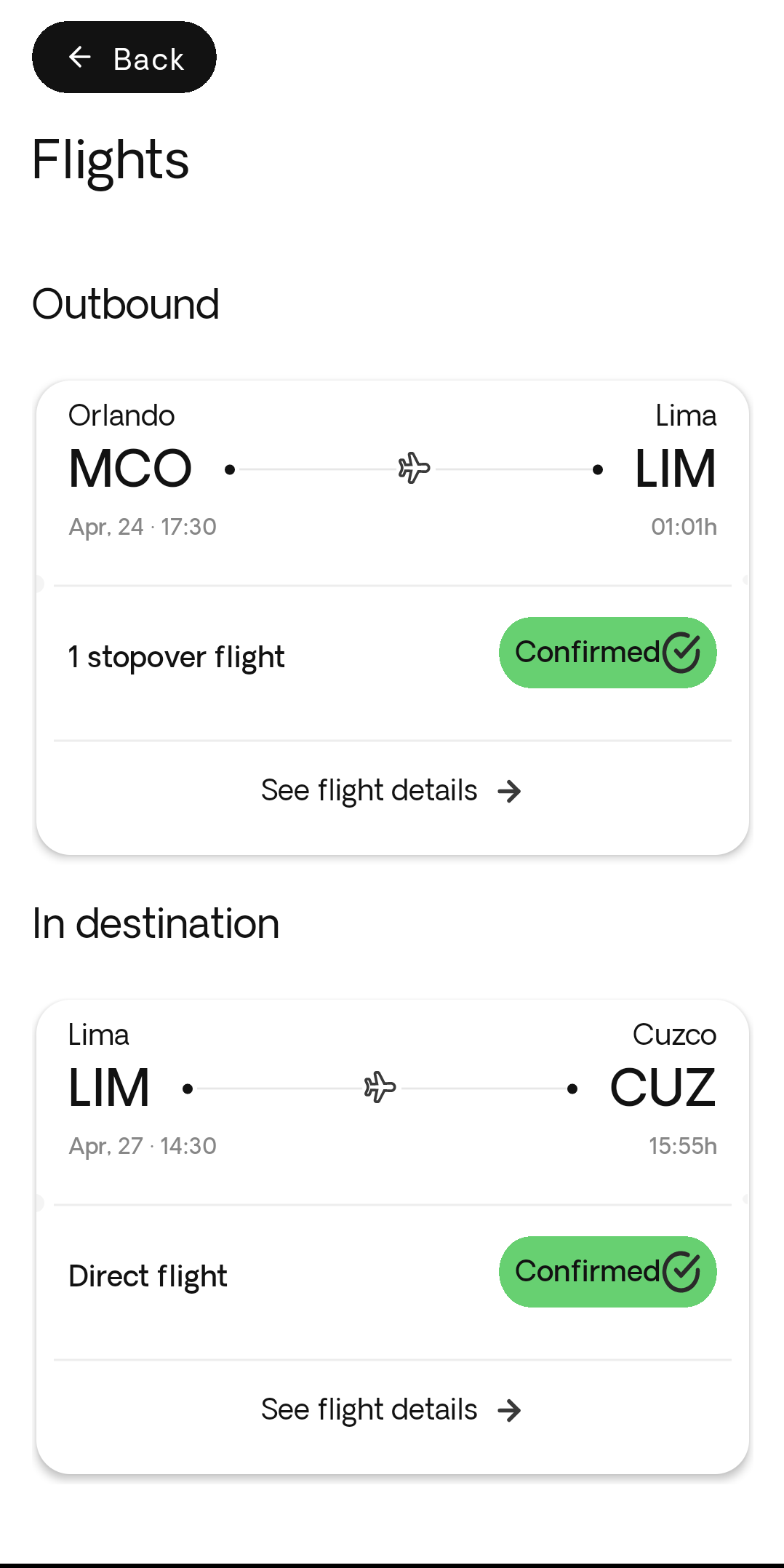This screenshot has width=784, height=1568.
Task: Click the Back arrow icon
Action: pos(80,57)
